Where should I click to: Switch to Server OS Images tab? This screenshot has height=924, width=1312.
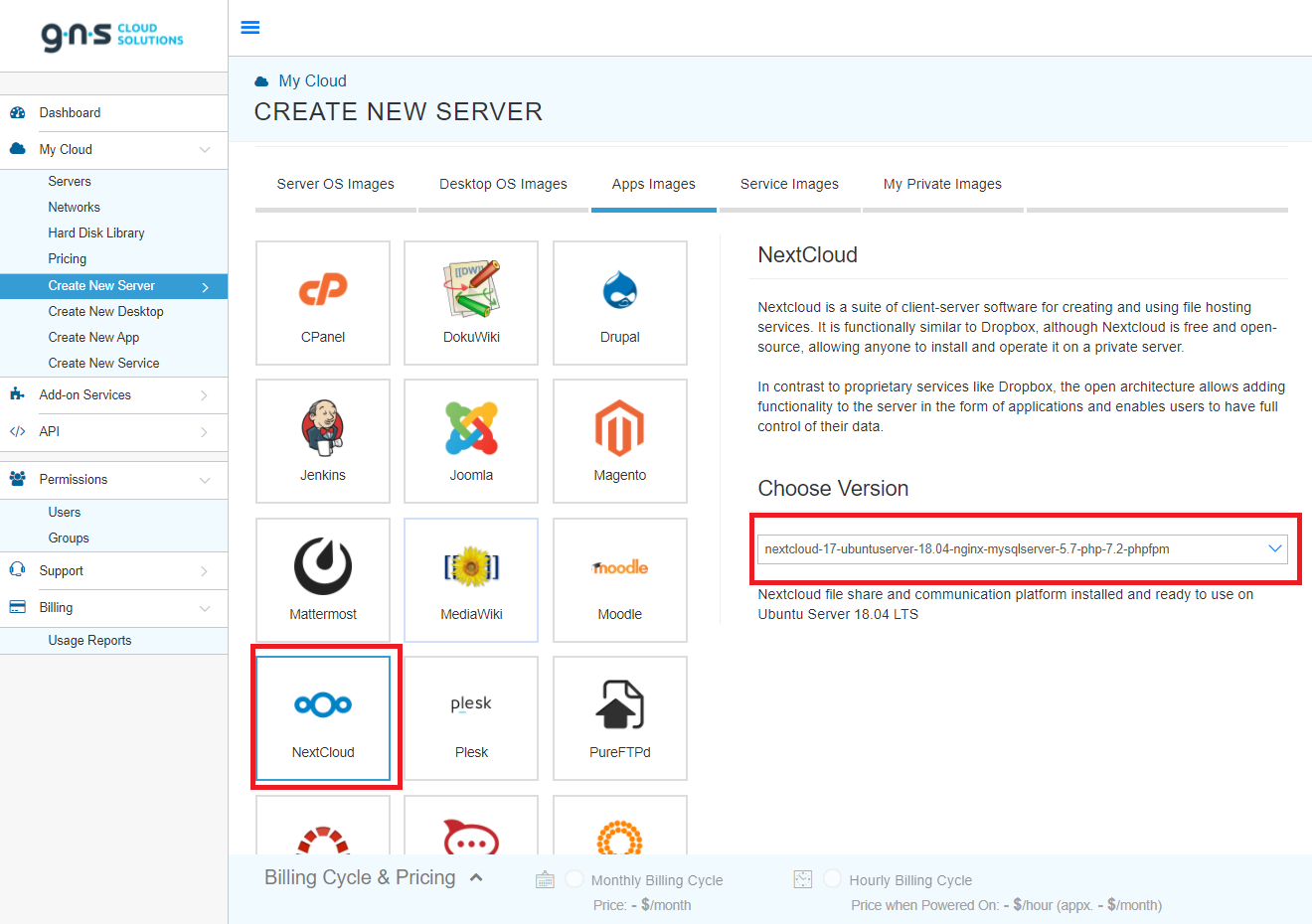click(336, 184)
